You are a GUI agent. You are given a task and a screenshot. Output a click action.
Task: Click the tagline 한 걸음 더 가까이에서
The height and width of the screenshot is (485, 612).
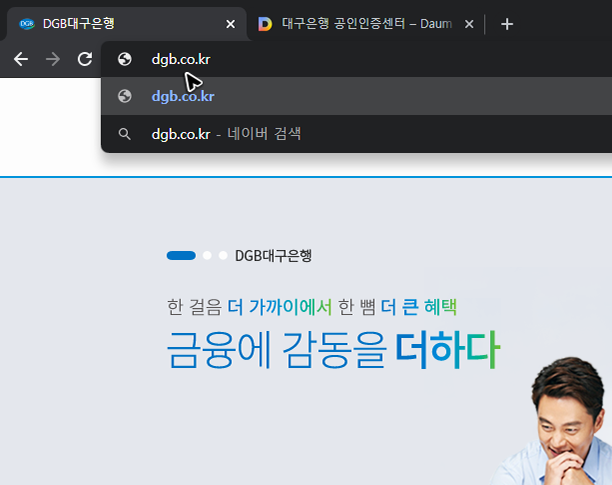pyautogui.click(x=249, y=307)
